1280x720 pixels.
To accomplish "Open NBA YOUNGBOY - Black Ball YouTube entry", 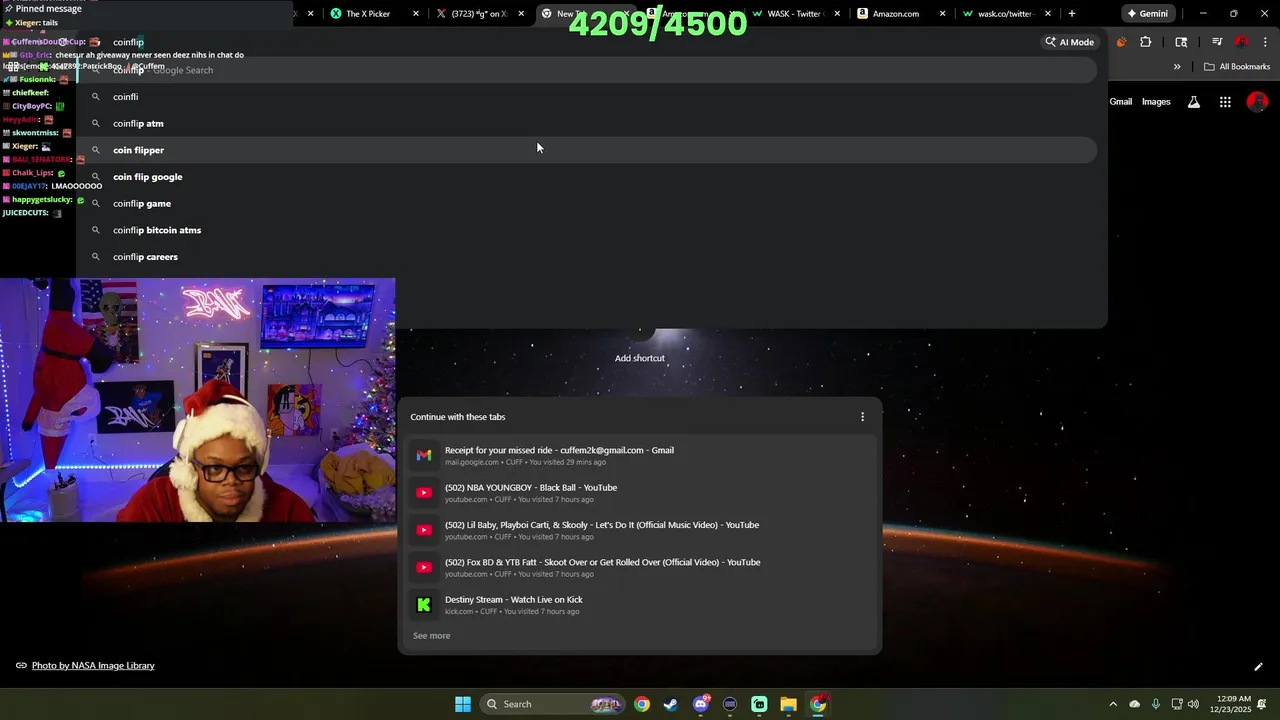I will [640, 493].
